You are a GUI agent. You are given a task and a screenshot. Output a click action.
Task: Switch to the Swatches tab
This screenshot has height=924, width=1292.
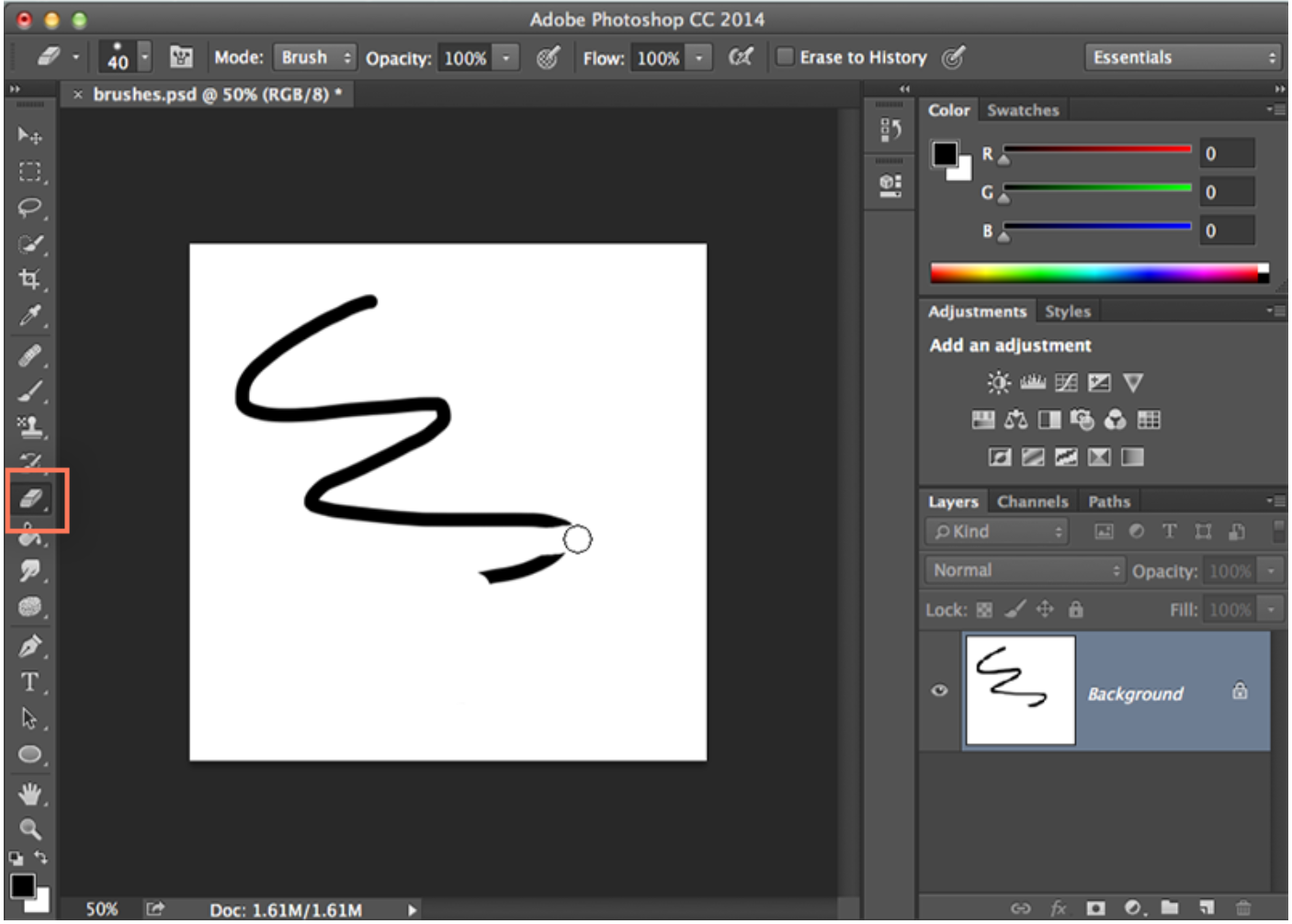pos(1022,109)
